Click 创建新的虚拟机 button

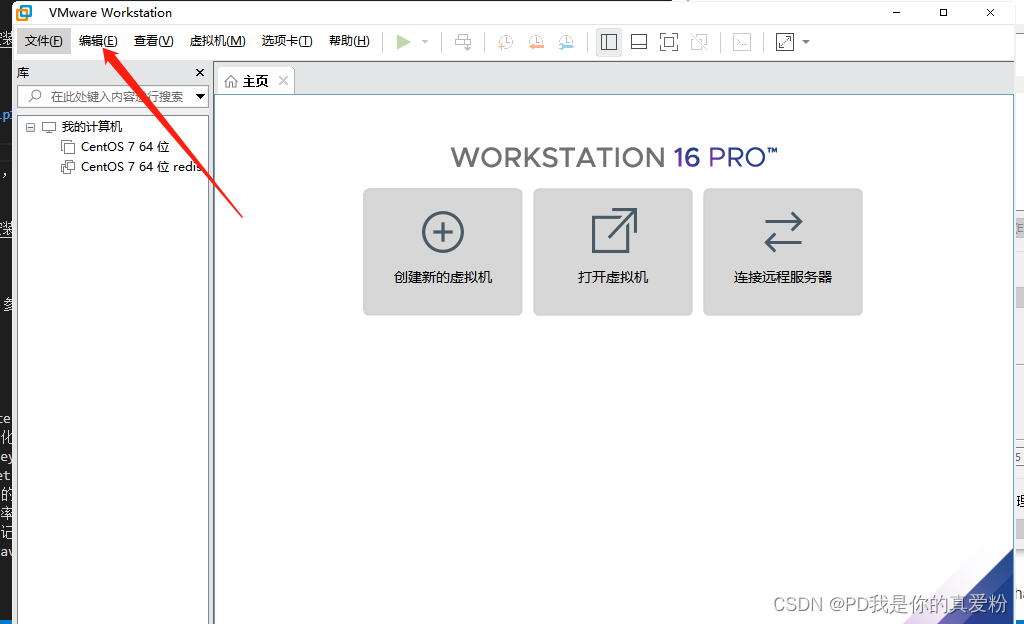pos(443,252)
